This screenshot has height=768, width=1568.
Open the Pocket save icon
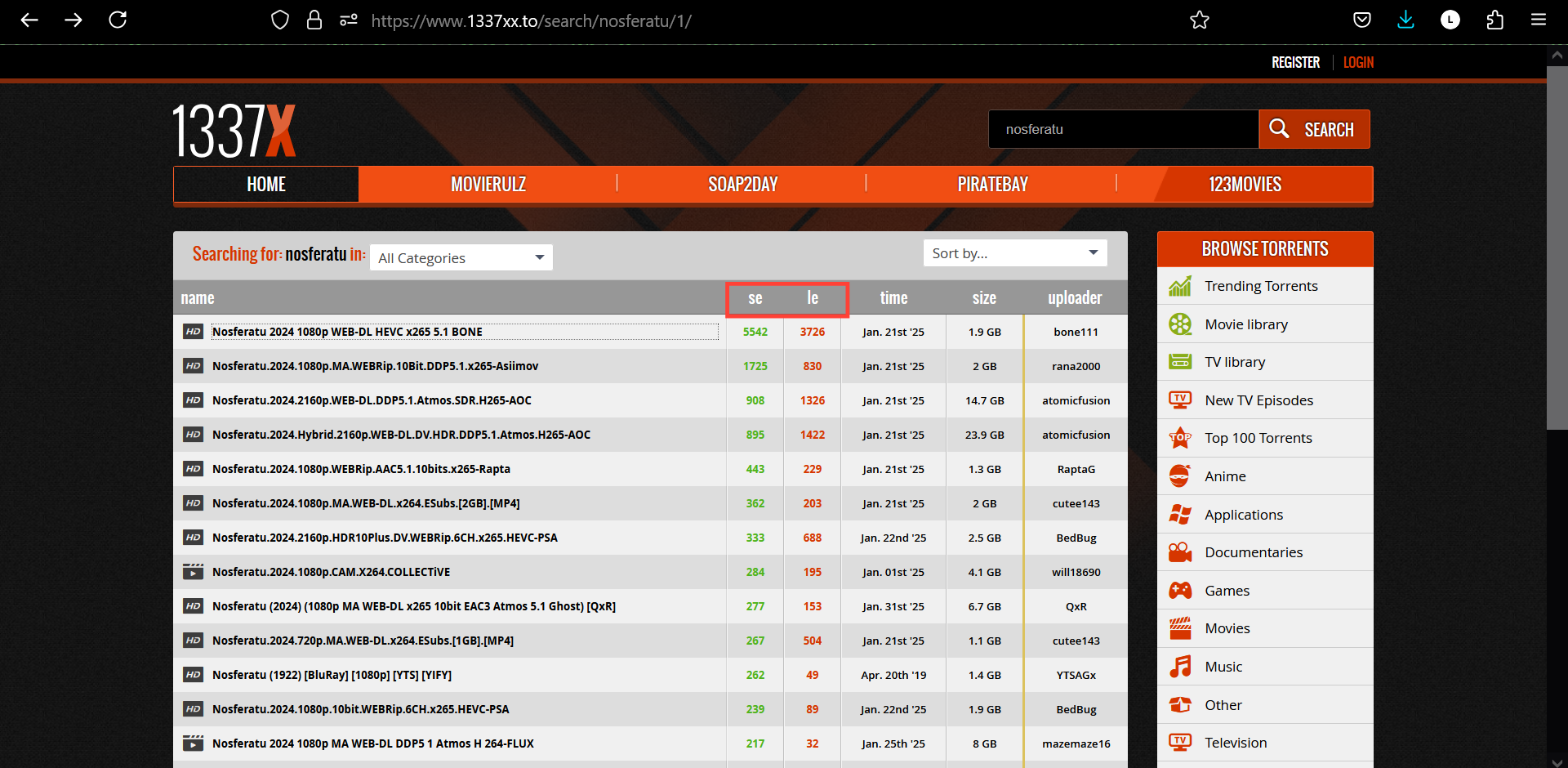(x=1362, y=20)
